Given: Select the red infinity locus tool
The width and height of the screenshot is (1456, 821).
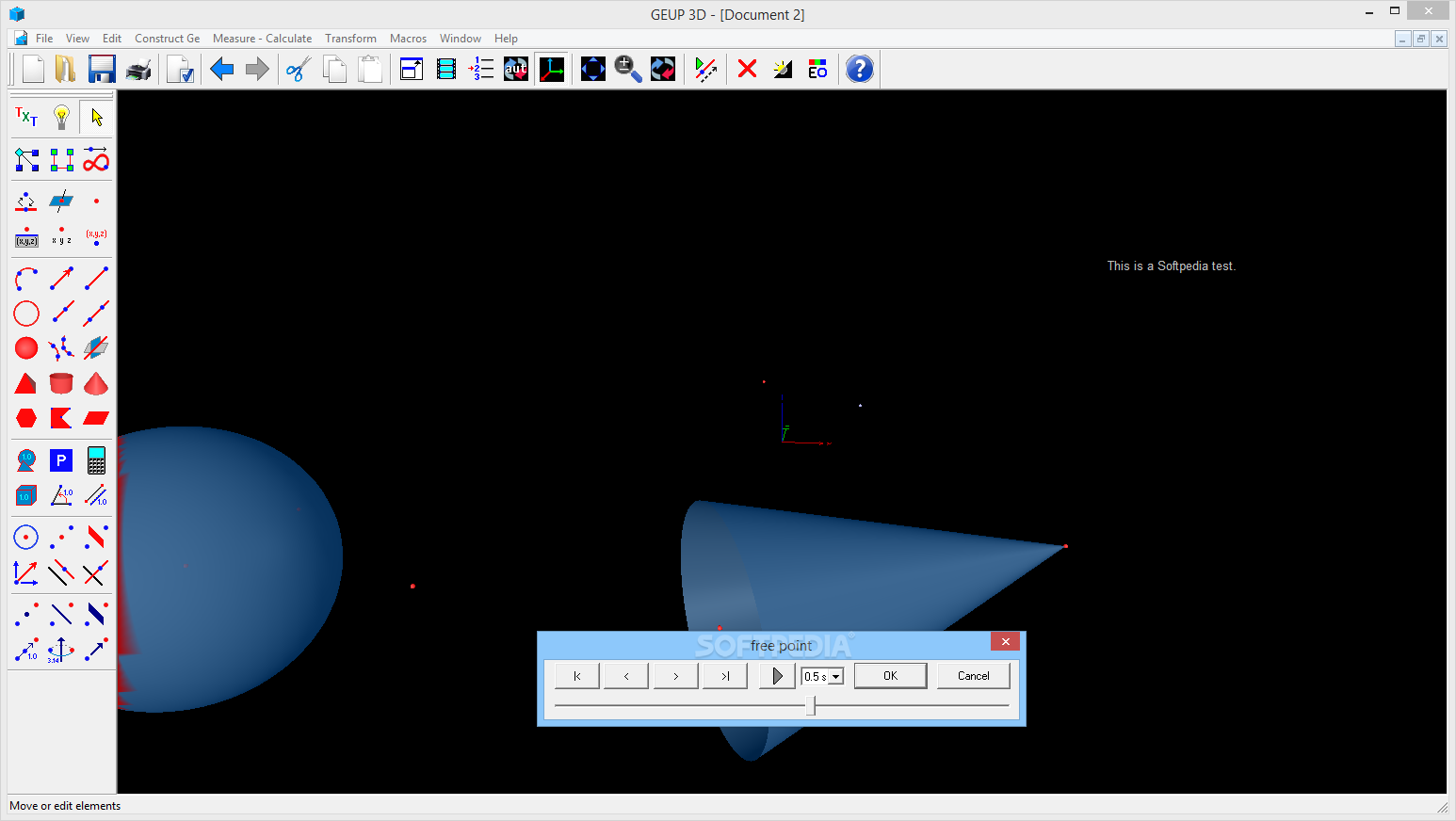Looking at the screenshot, I should 96,159.
